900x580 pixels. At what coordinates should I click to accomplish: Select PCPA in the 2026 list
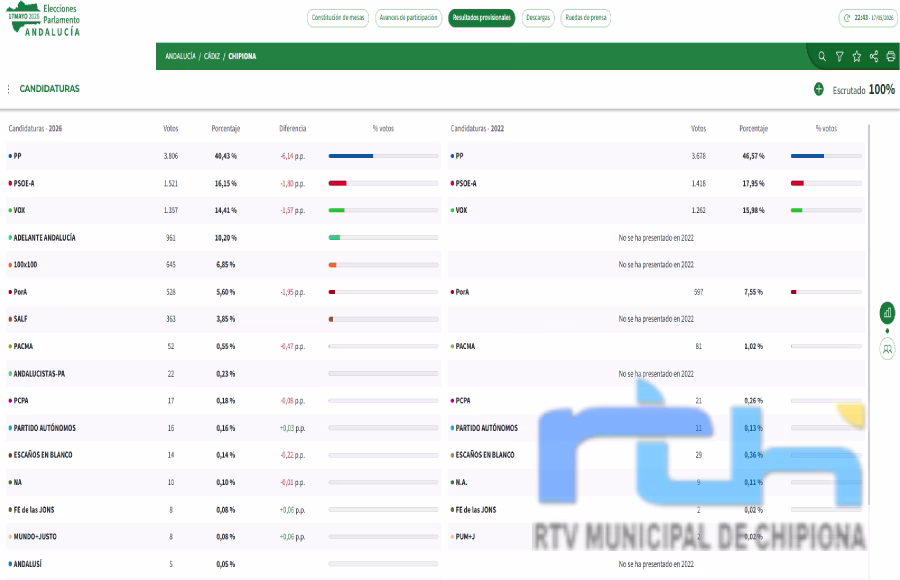tap(21, 400)
